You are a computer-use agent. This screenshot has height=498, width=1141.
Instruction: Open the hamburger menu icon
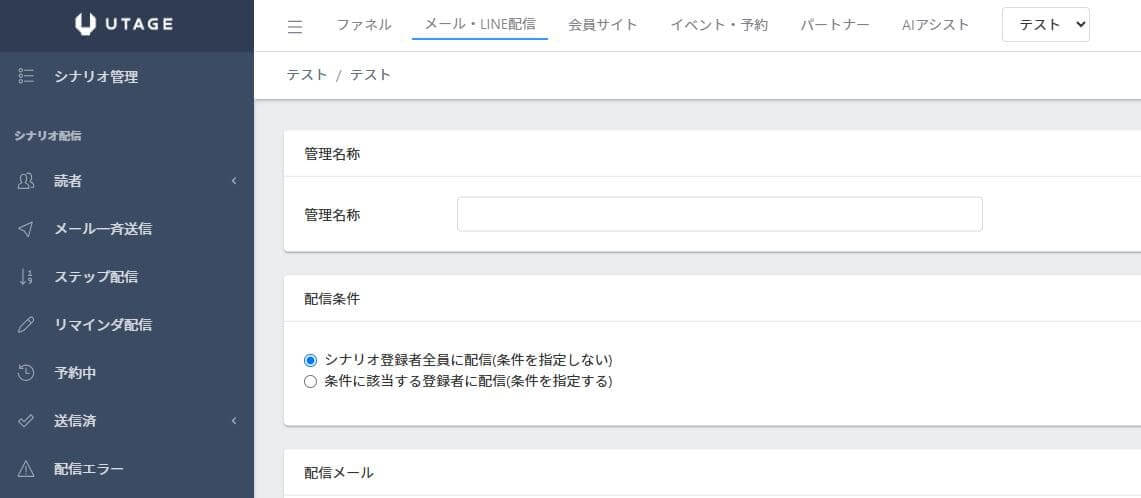tap(295, 27)
